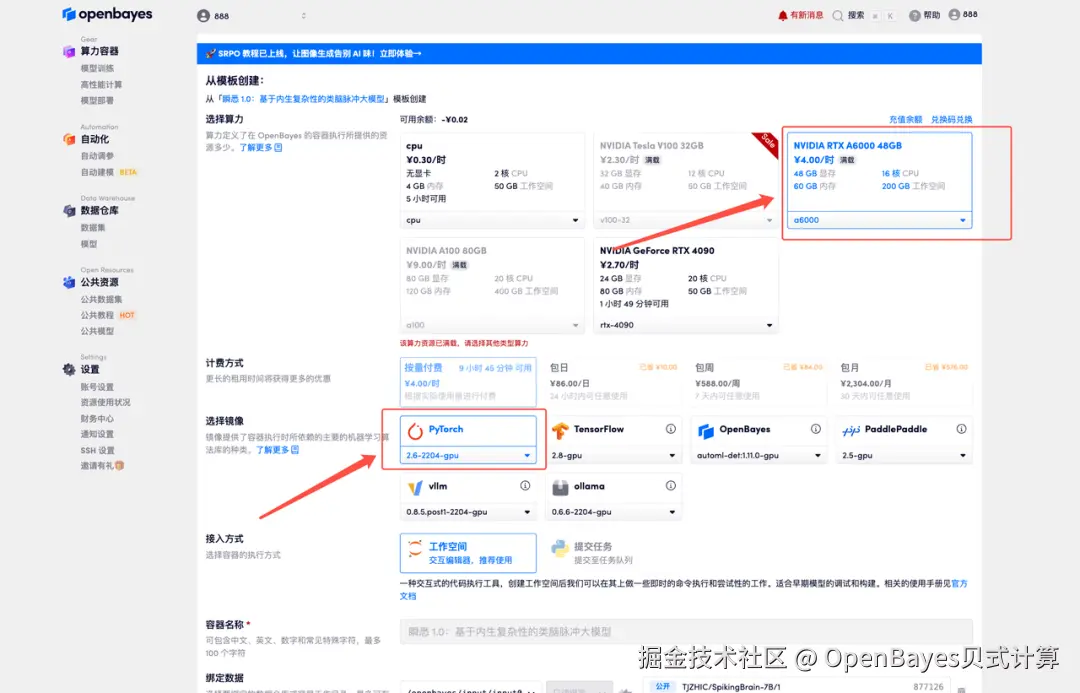Viewport: 1080px width, 693px height.
Task: Select the 工作空间 access mode card
Action: coord(468,552)
